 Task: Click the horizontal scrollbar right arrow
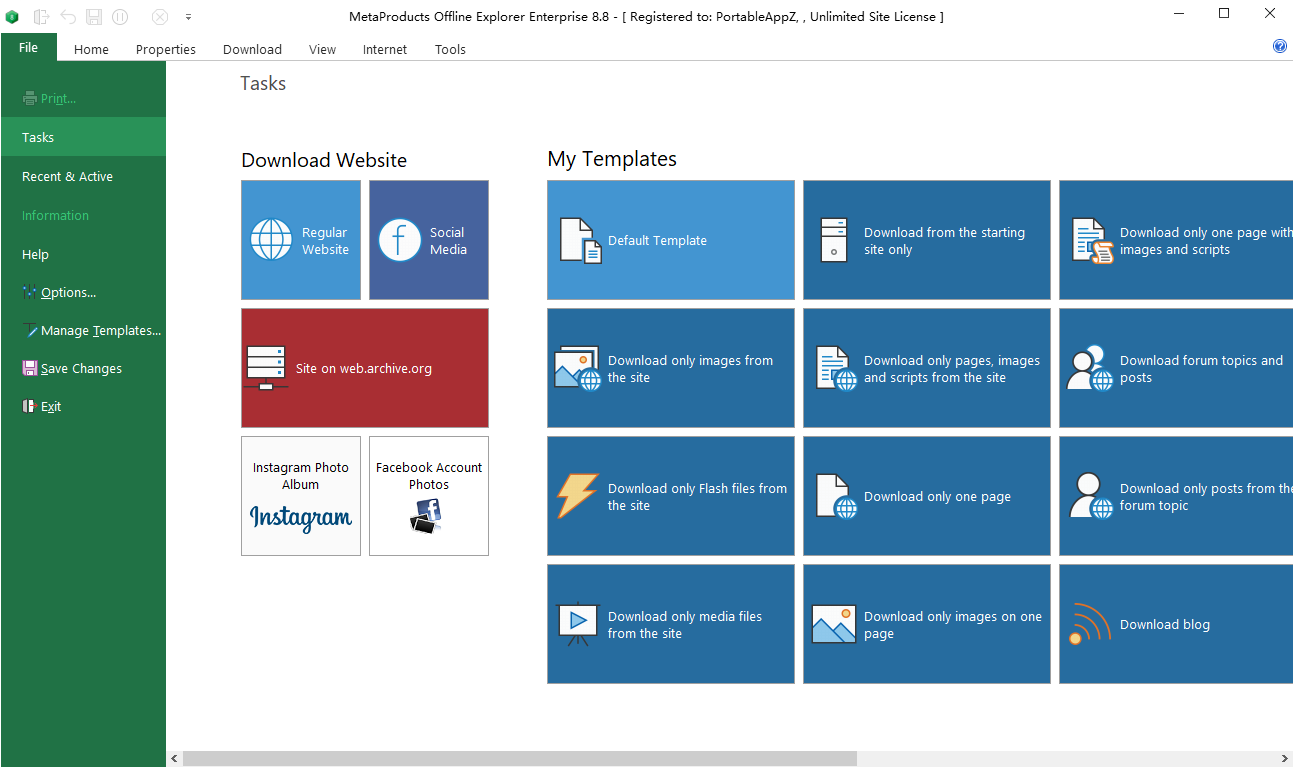1284,759
